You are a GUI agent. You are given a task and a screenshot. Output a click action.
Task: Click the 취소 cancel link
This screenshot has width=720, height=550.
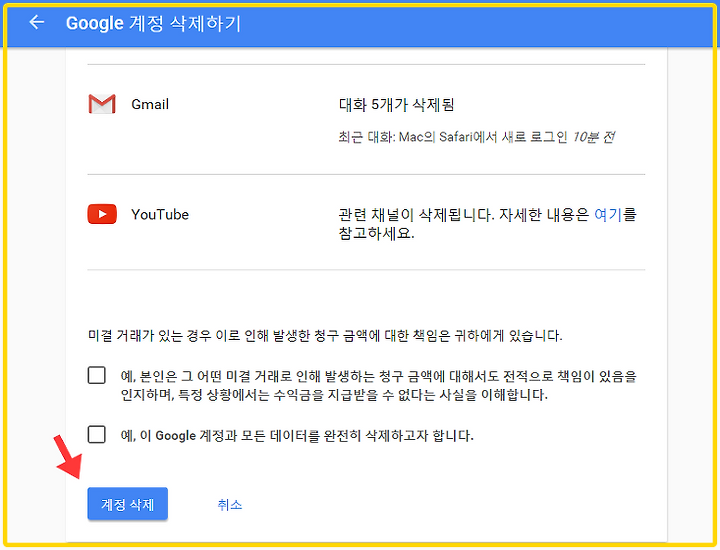click(x=230, y=505)
